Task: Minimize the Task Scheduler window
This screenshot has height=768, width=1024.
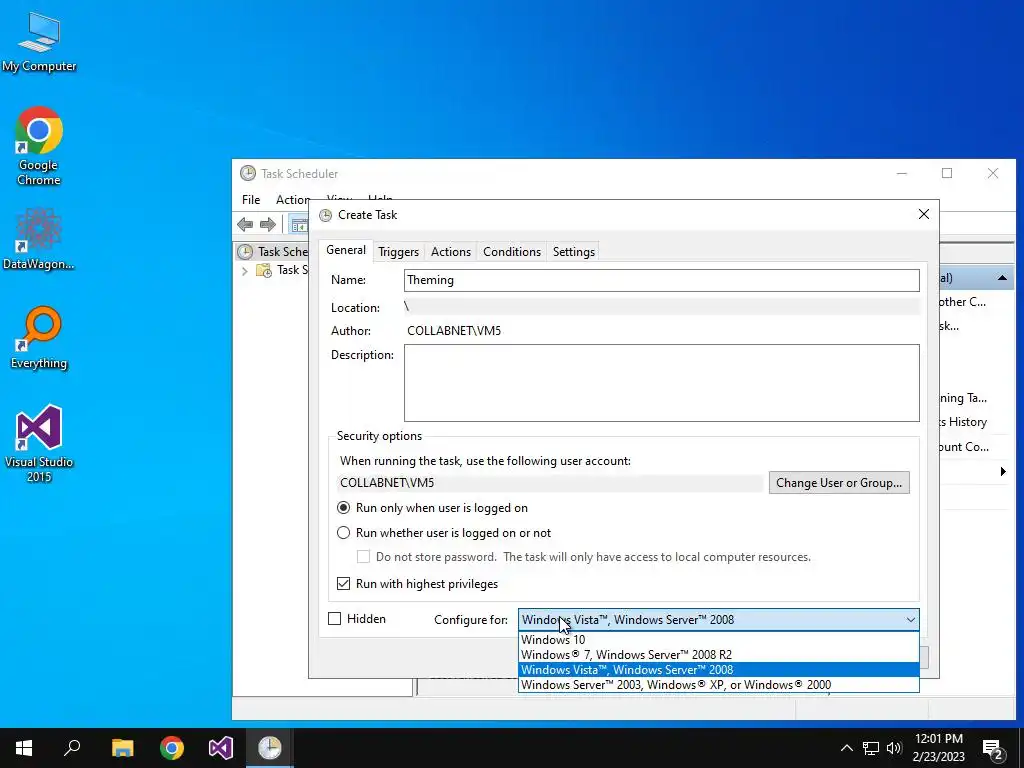Action: 902,173
